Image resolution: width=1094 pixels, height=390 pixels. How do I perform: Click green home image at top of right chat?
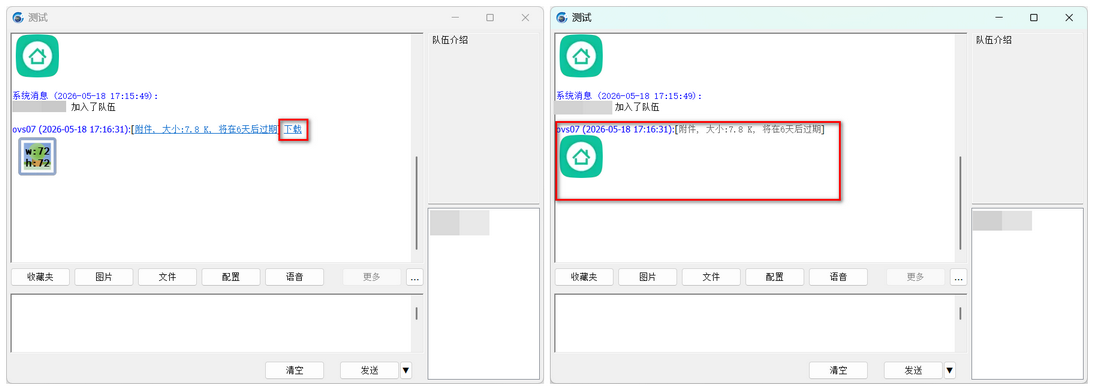(581, 56)
